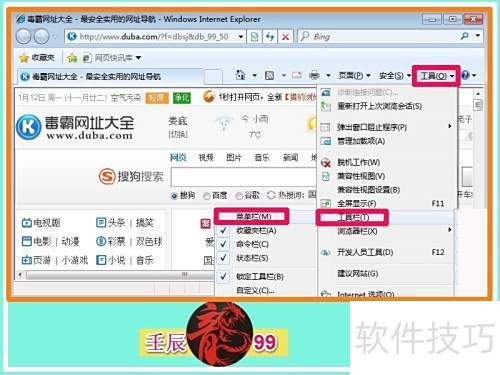This screenshot has height=375, width=500.
Task: Click the 新闻 search category link
Action: pyautogui.click(x=290, y=157)
